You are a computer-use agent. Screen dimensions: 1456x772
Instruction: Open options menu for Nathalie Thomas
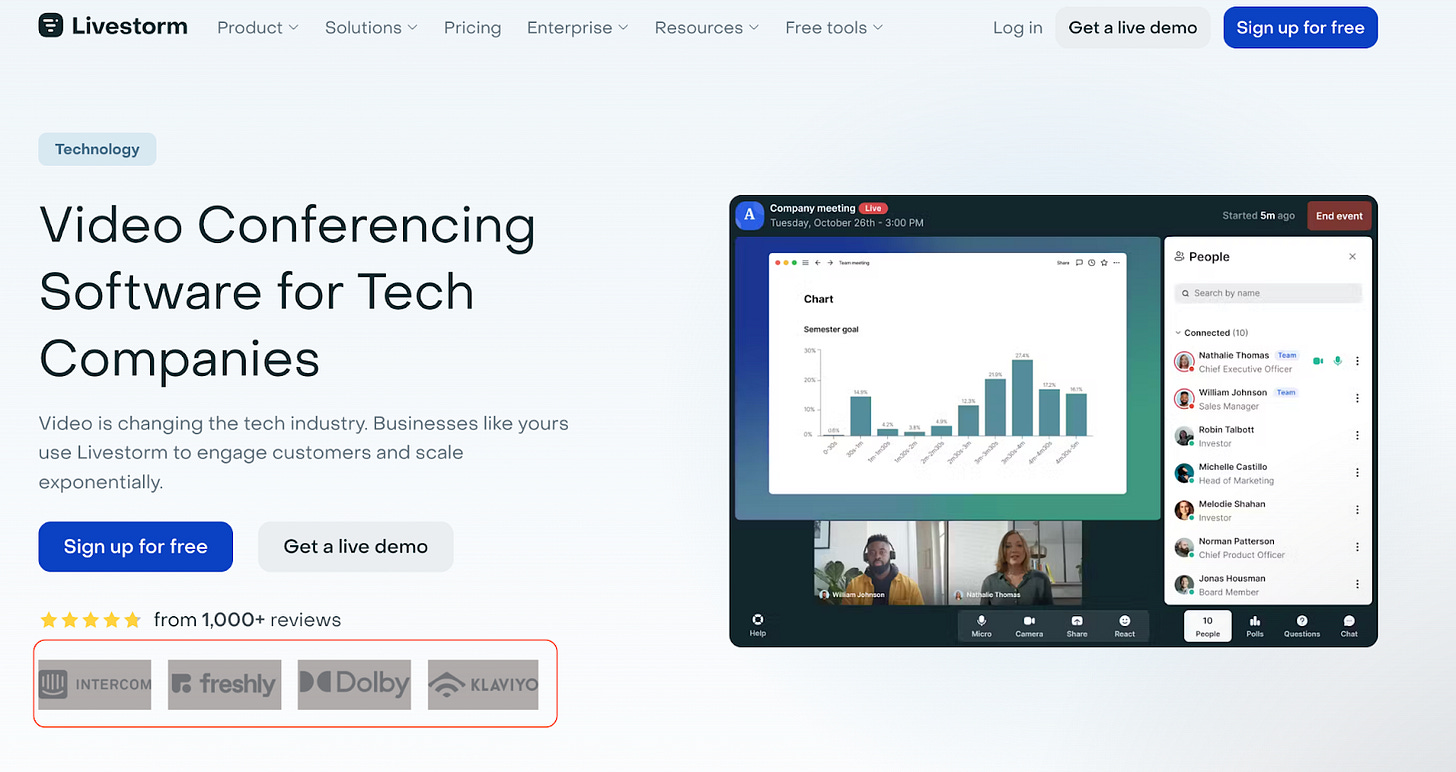pyautogui.click(x=1357, y=361)
